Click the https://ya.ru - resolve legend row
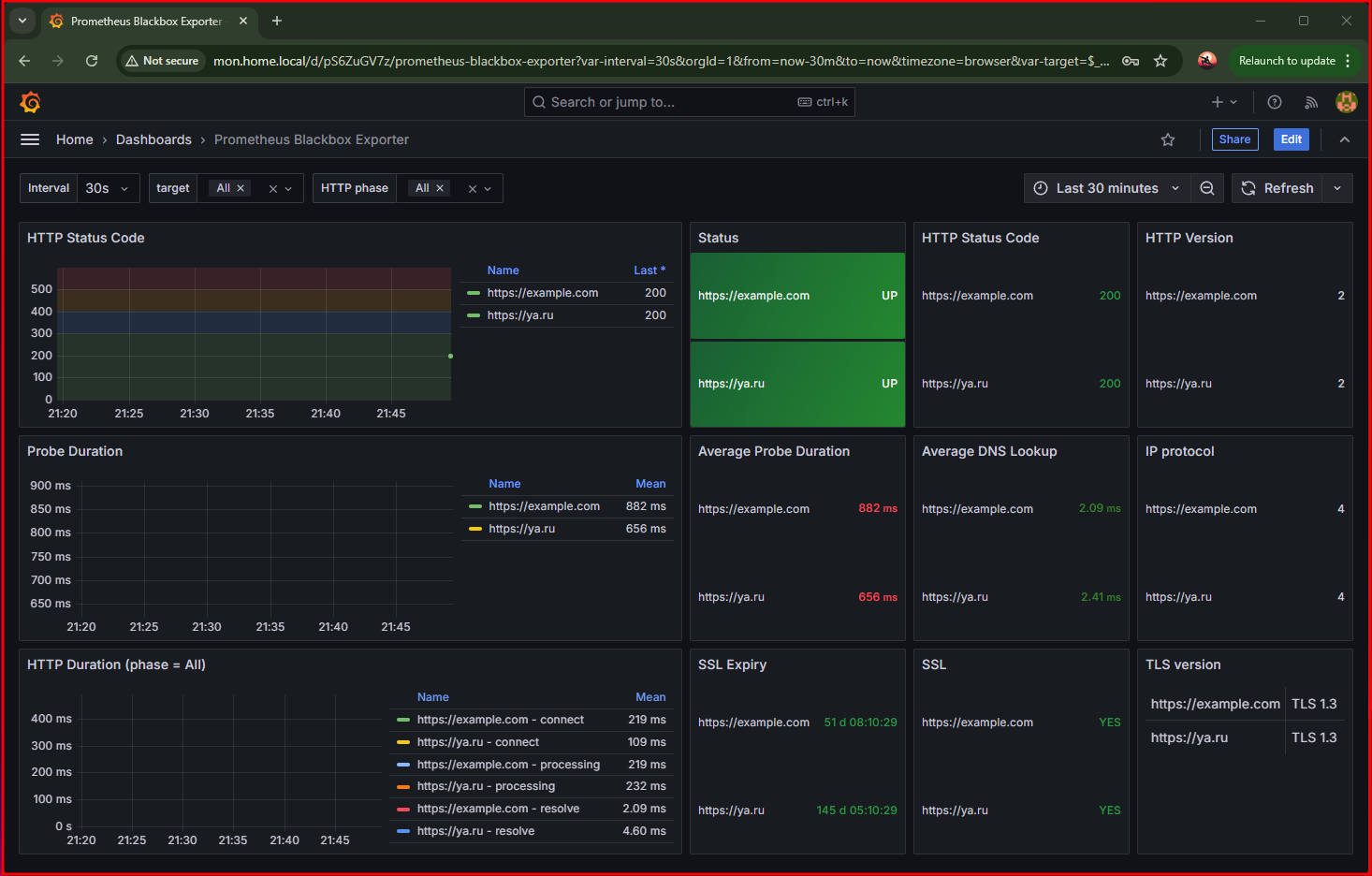Viewport: 1372px width, 876px height. 532,831
